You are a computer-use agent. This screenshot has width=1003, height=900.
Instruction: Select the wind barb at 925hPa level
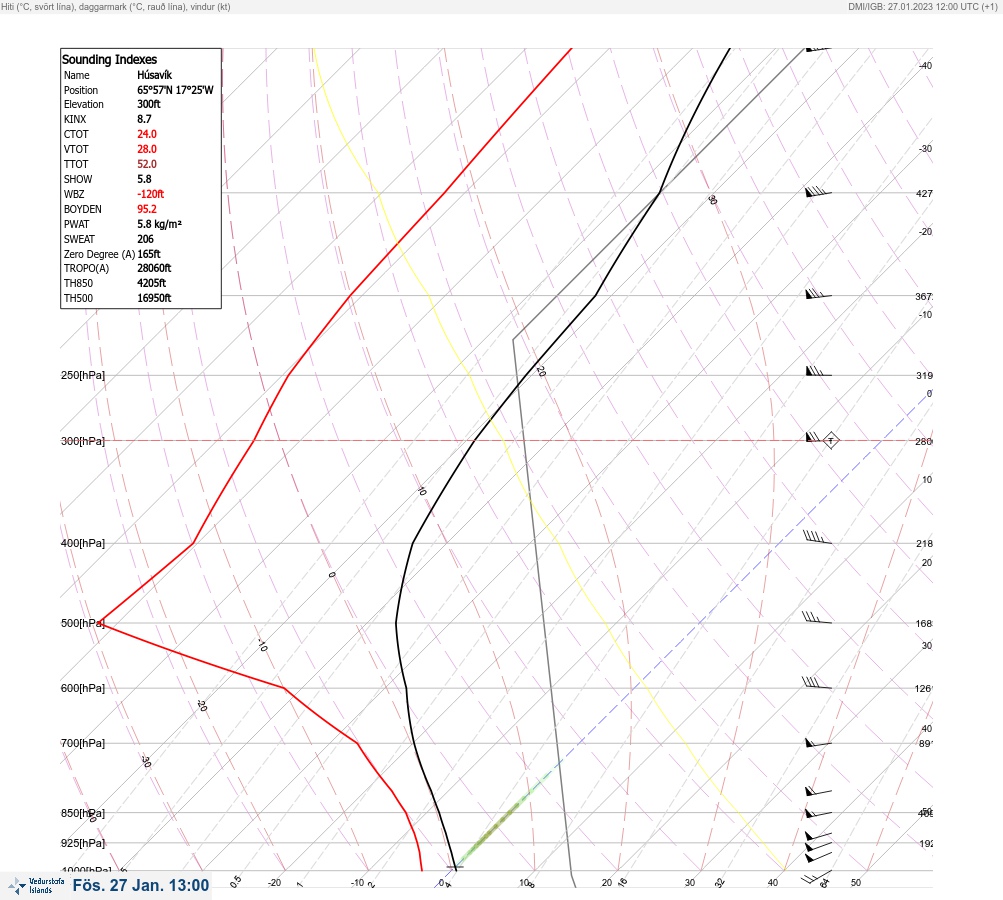[818, 848]
